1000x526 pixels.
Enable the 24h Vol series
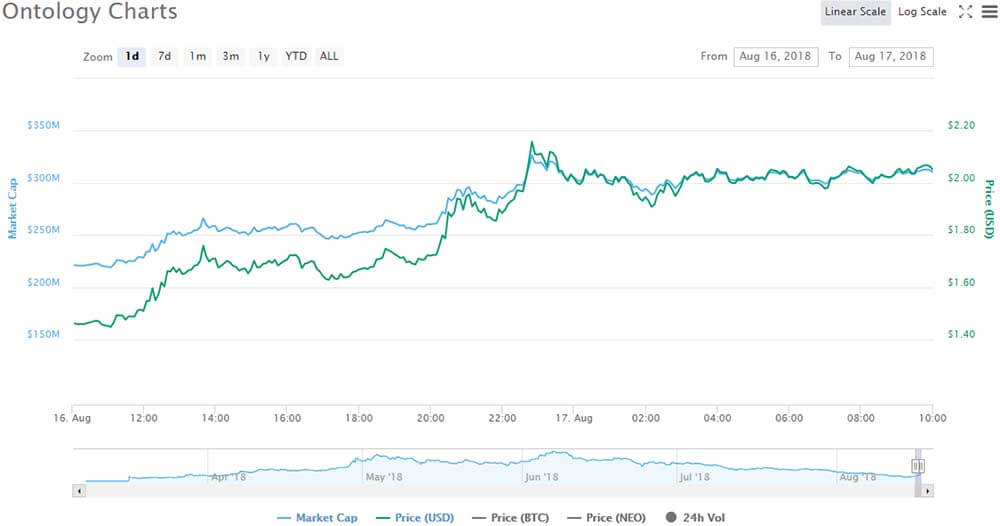tap(695, 518)
